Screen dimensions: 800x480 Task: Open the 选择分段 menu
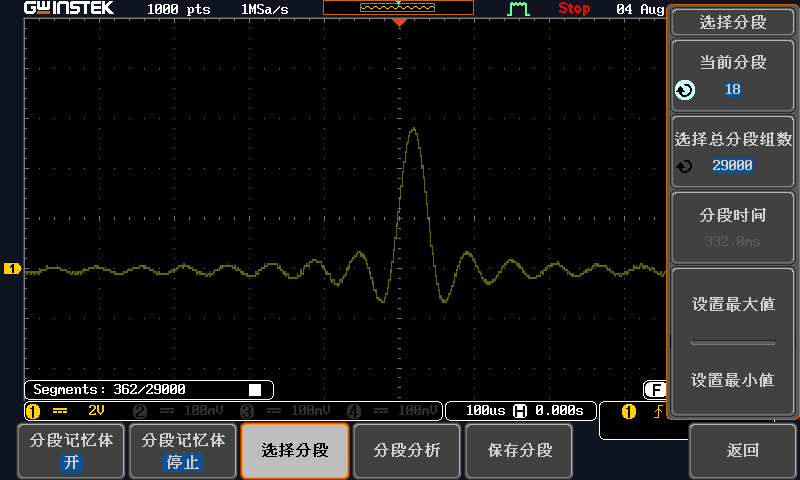click(x=295, y=451)
